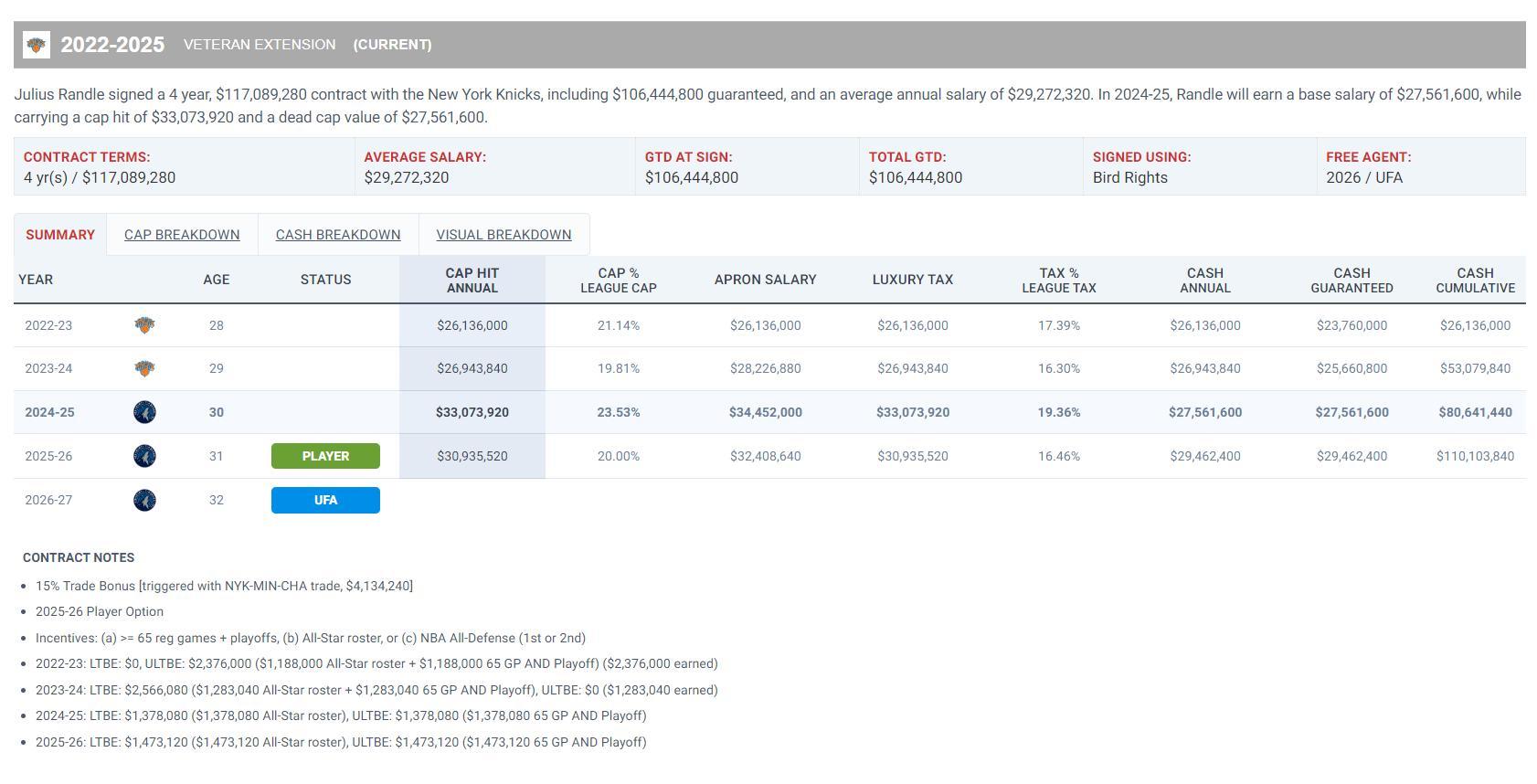This screenshot has height=784, width=1537.
Task: Click the blue UFA status badge
Action: (x=325, y=500)
